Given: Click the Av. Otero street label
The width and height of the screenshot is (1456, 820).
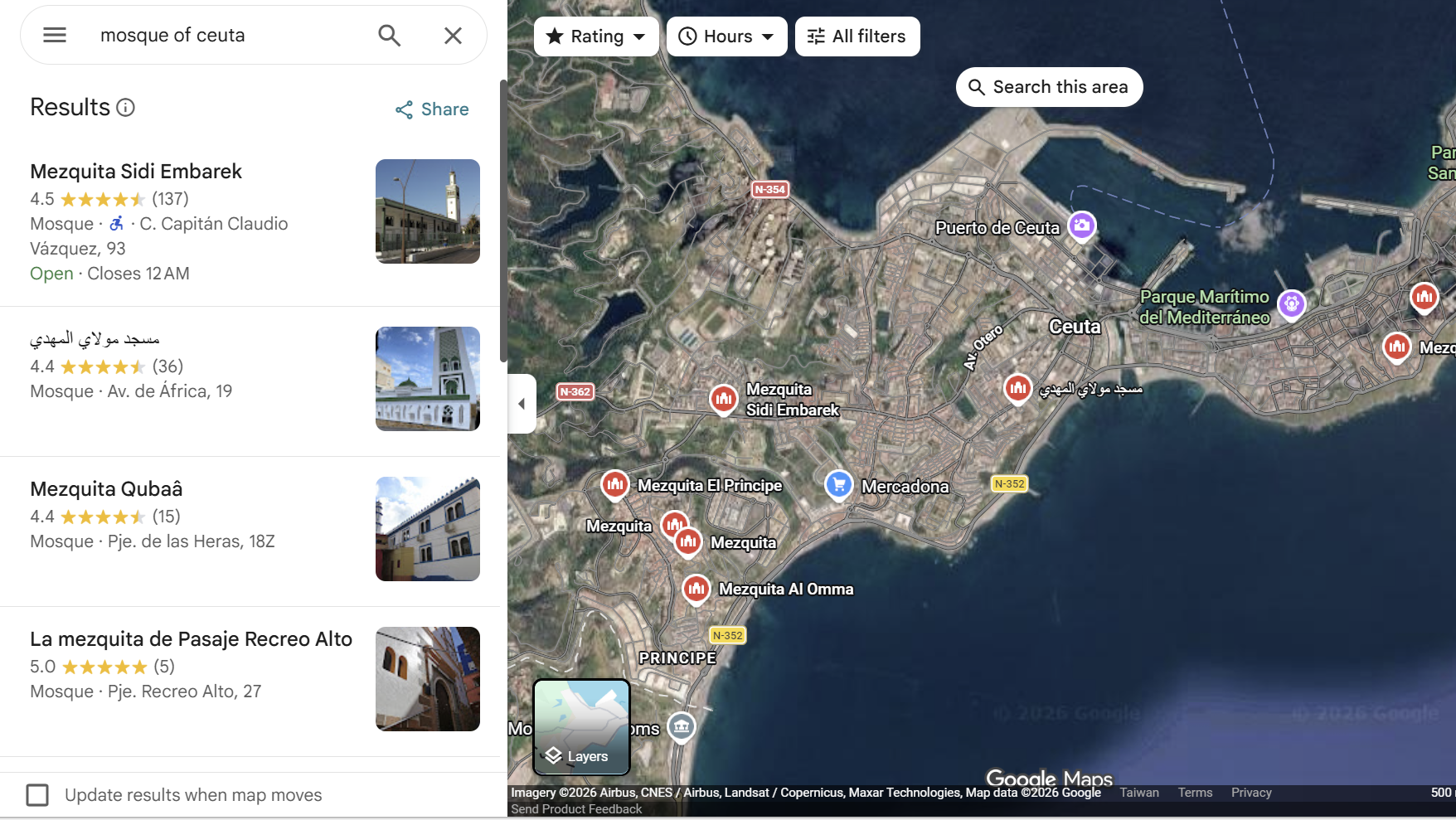Looking at the screenshot, I should 983,347.
